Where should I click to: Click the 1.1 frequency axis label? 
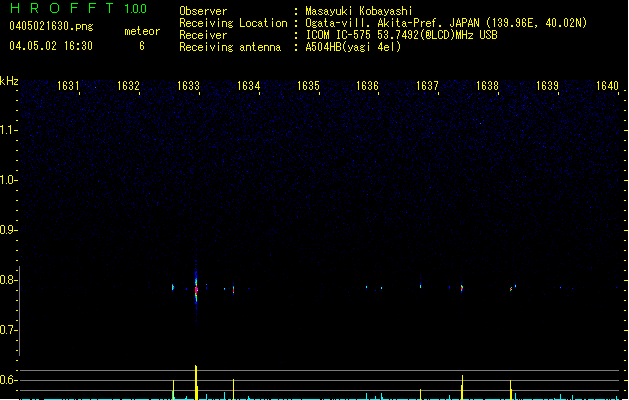(8, 130)
